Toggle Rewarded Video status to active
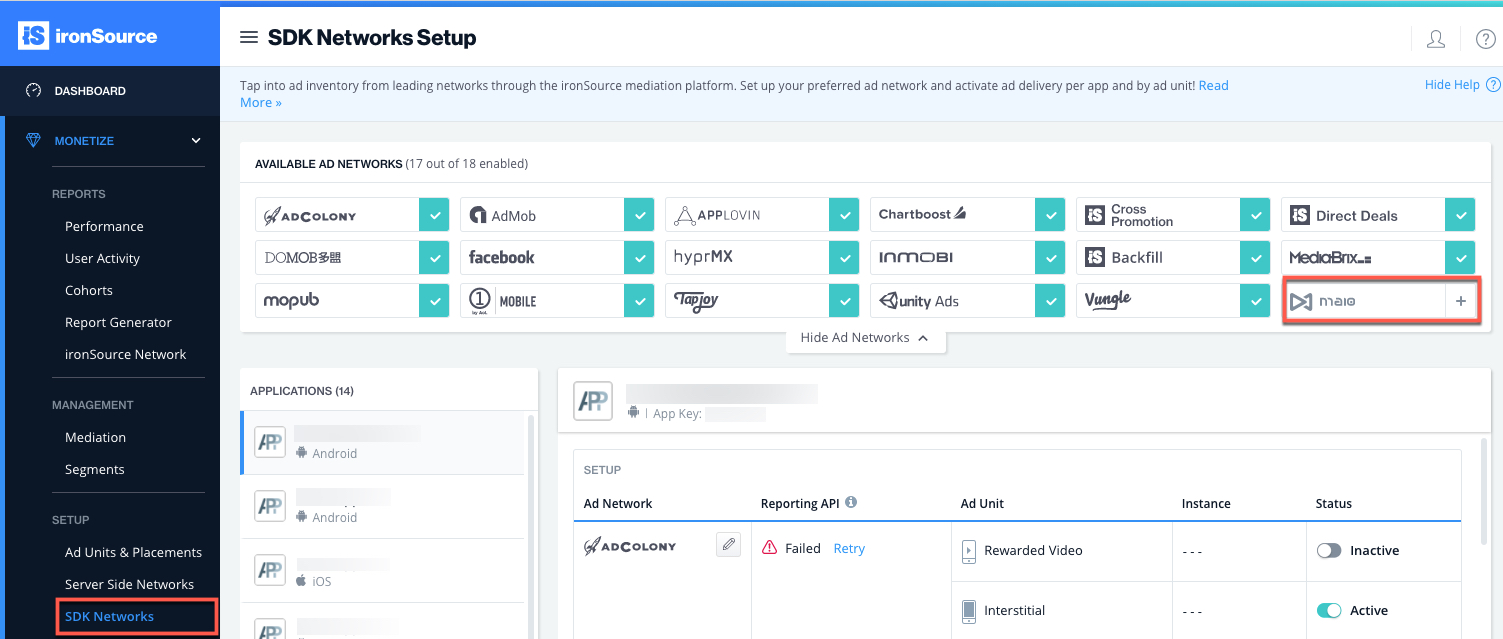1503x639 pixels. [x=1329, y=551]
